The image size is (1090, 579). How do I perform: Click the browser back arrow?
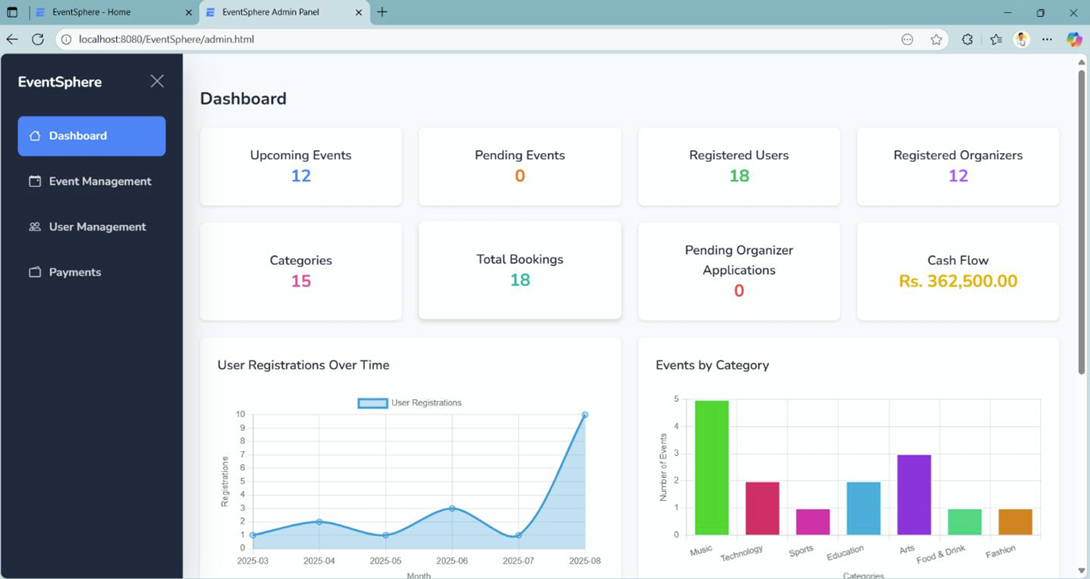[x=12, y=39]
